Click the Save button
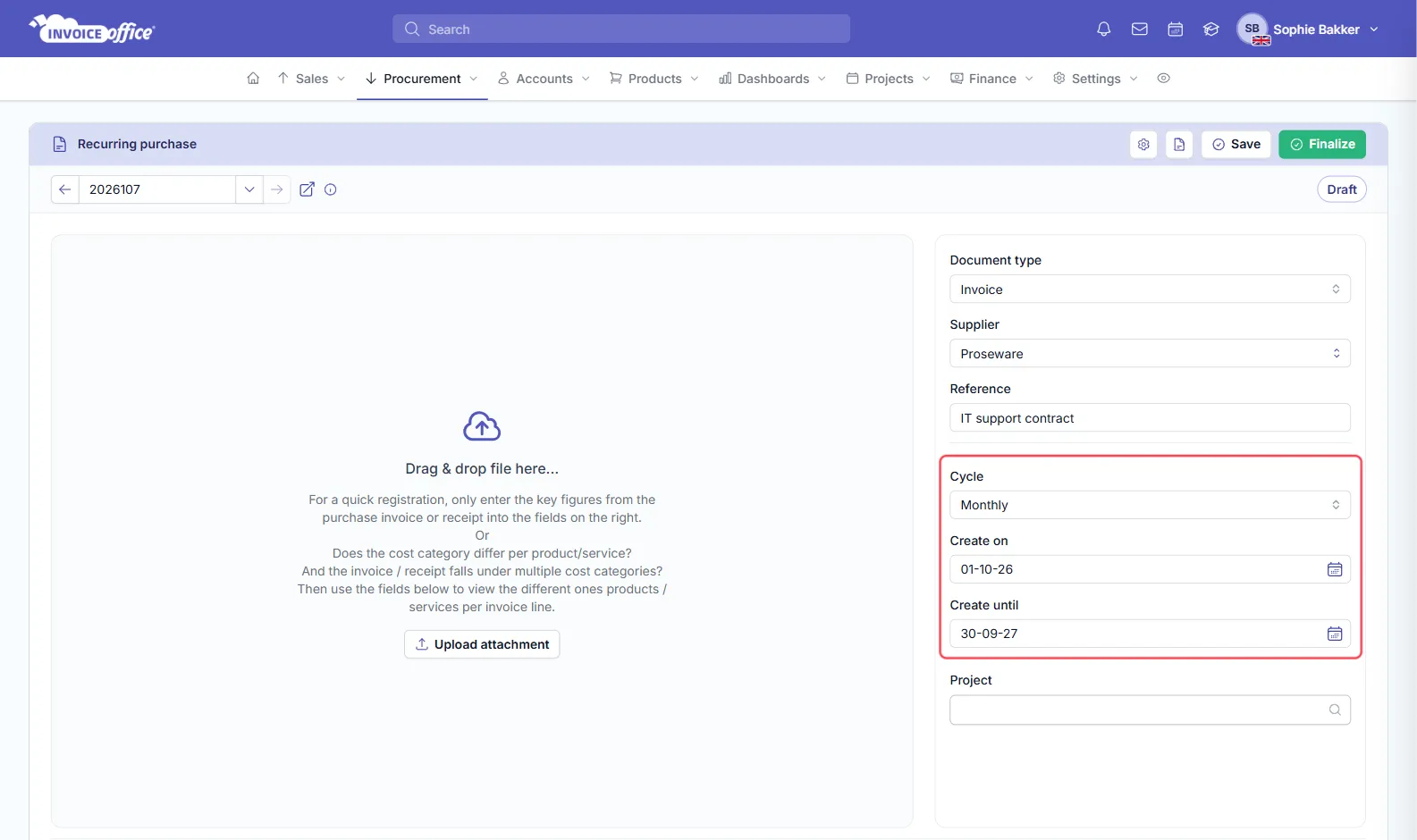1417x840 pixels. [1236, 144]
